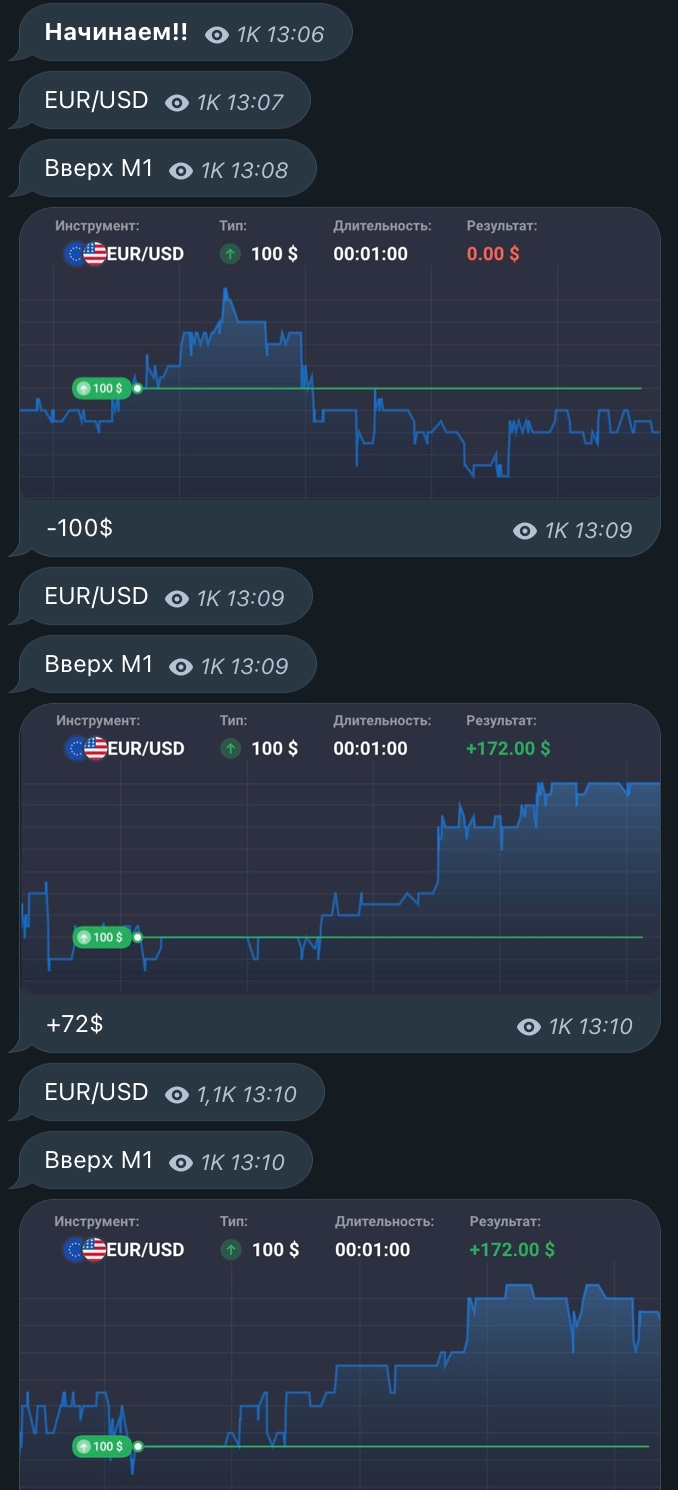The height and width of the screenshot is (1490, 678).
Task: Click the +72$ caption text
Action: pyautogui.click(x=75, y=1024)
